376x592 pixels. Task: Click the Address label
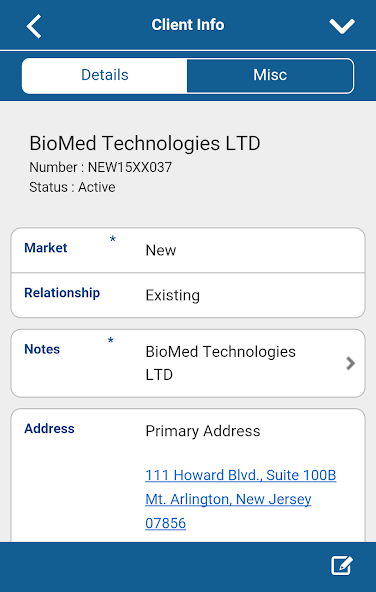point(49,429)
